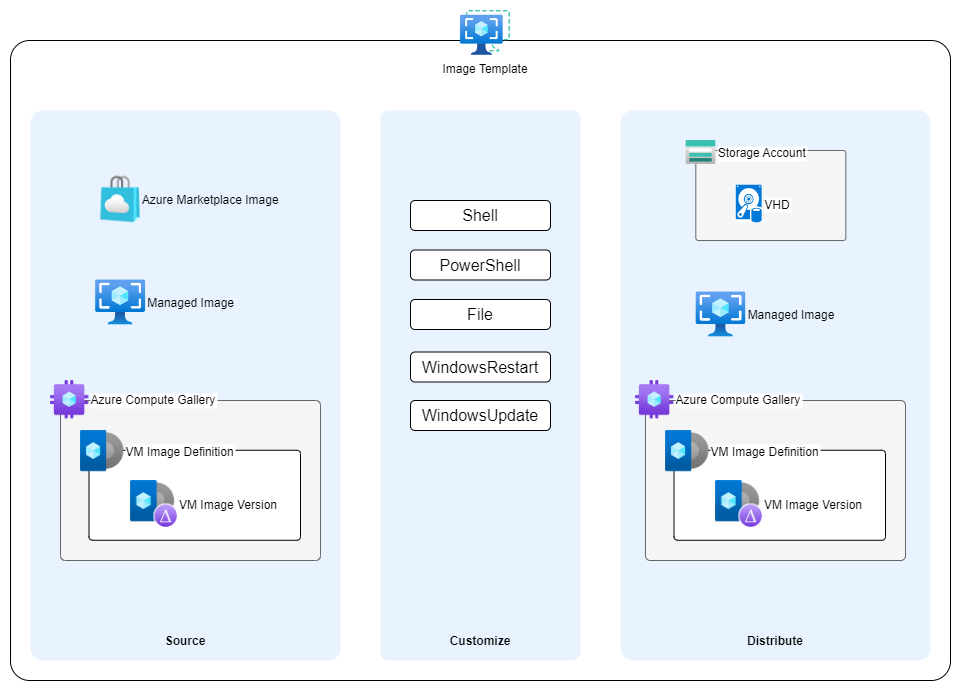This screenshot has width=961, height=691.
Task: Click the Managed Image label in Source
Action: (x=191, y=303)
